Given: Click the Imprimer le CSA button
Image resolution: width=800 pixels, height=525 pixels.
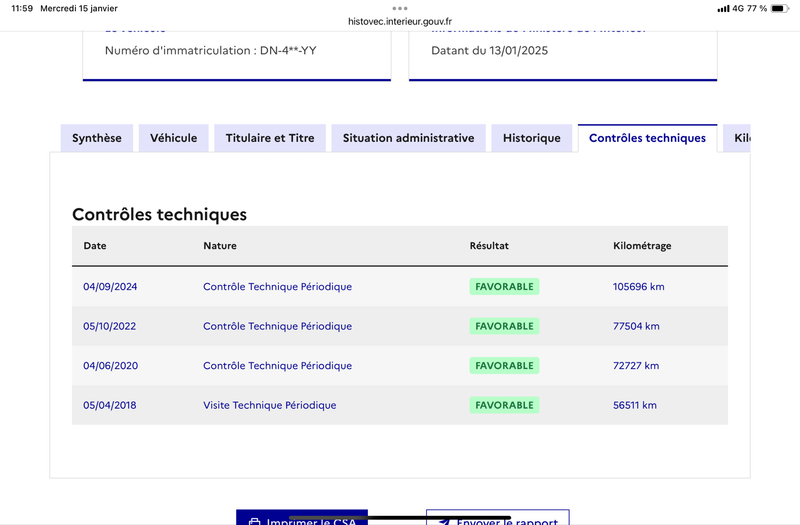Looking at the screenshot, I should pyautogui.click(x=302, y=517).
